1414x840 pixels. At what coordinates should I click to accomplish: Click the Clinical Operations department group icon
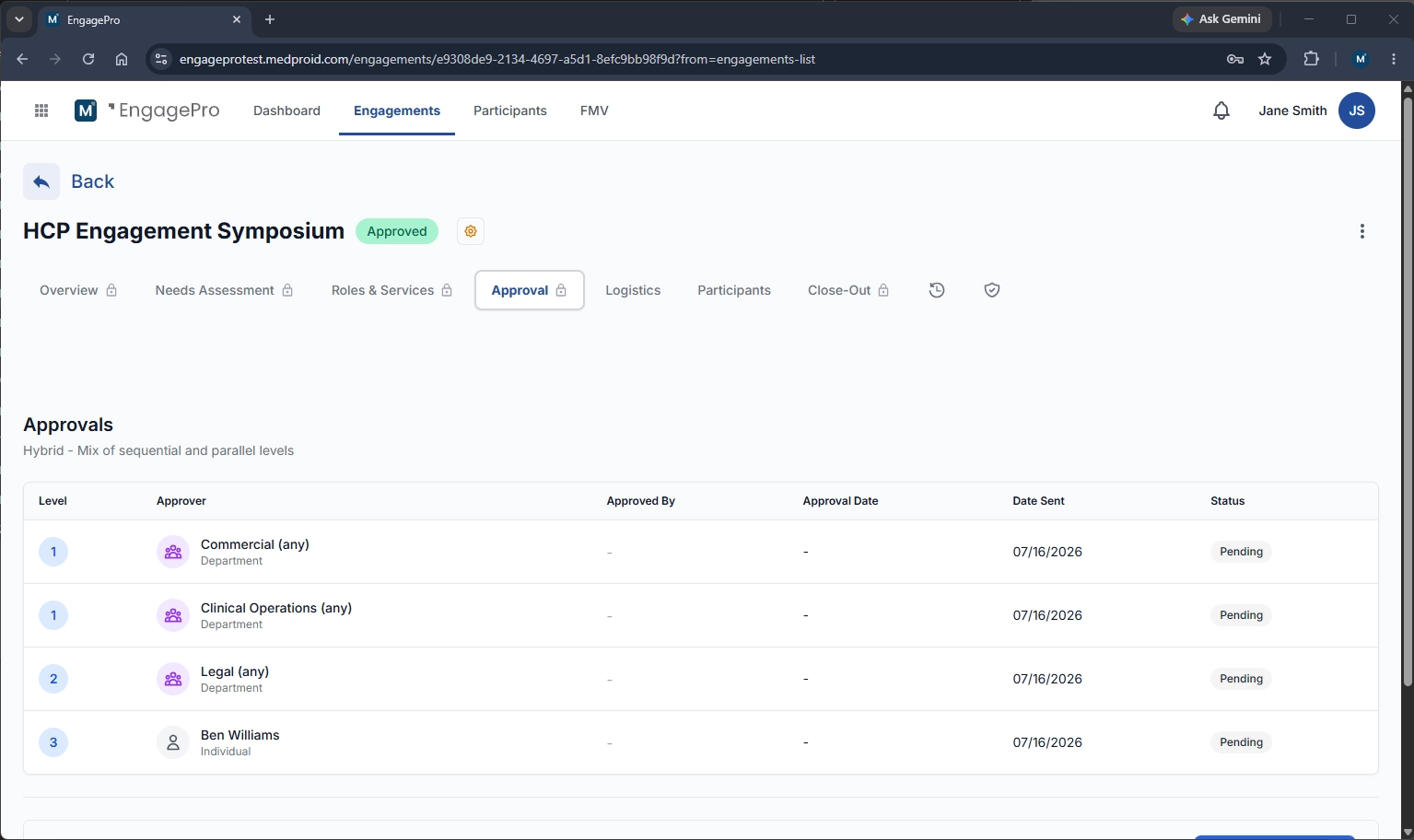tap(173, 615)
